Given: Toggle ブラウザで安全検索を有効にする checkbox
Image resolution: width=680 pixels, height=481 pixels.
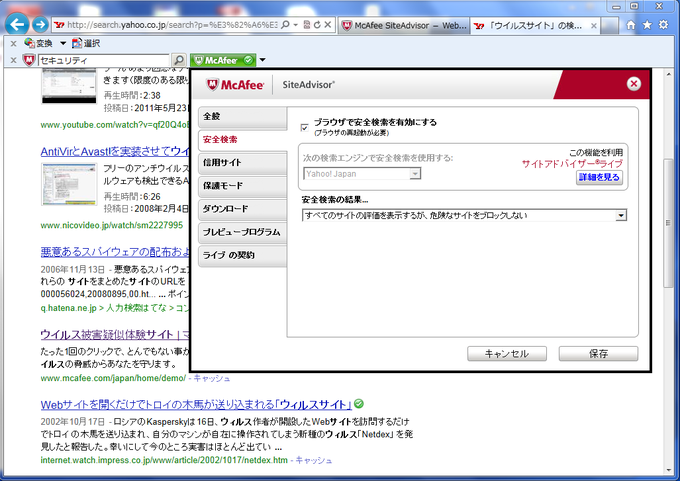Looking at the screenshot, I should (x=304, y=128).
